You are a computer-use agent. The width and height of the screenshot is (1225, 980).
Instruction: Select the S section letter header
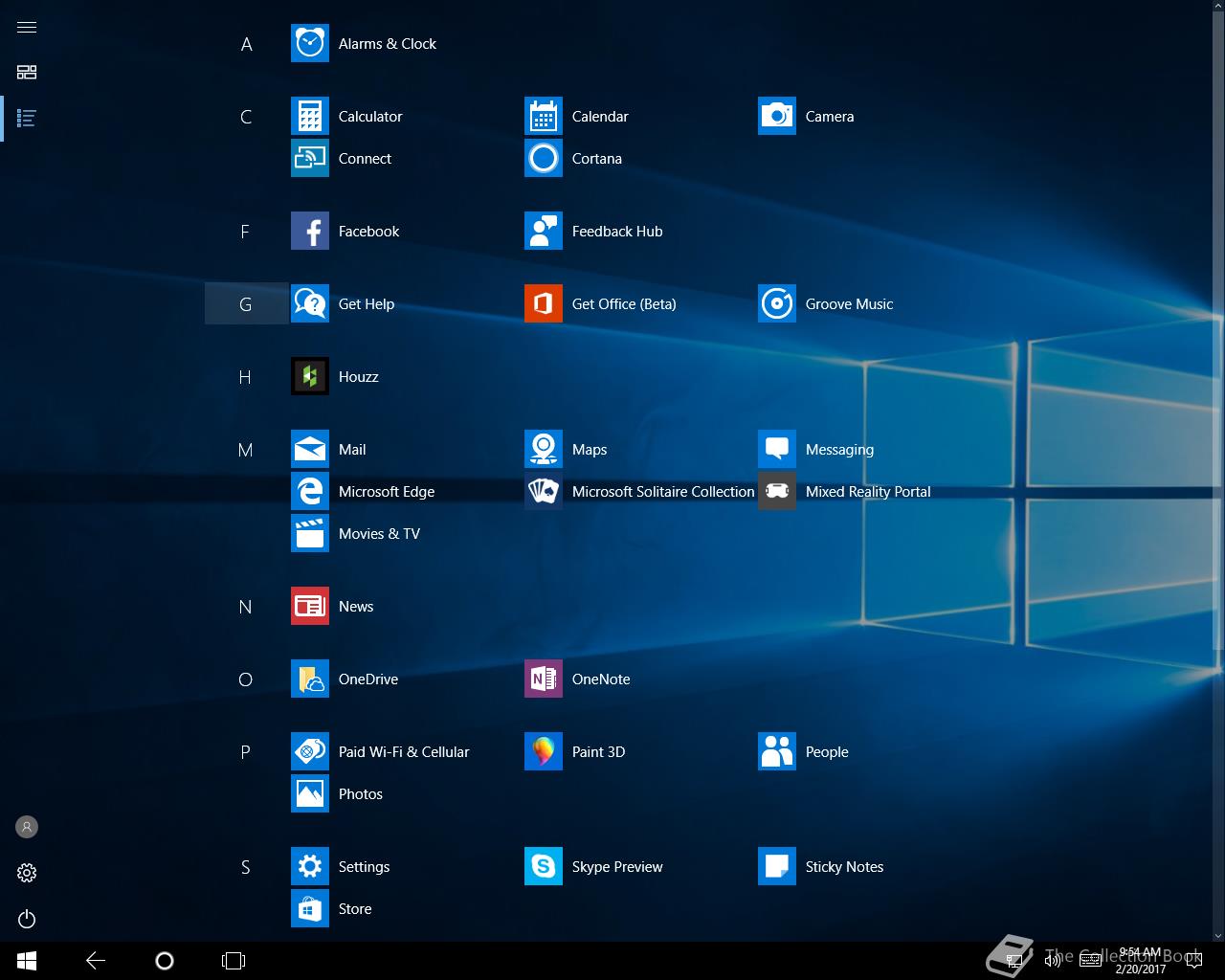coord(246,866)
